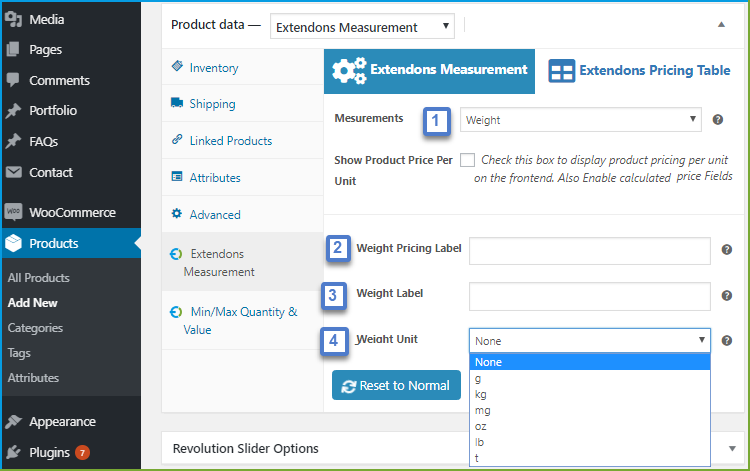750x471 pixels.
Task: Open the Media menu item
Action: pyautogui.click(x=71, y=19)
